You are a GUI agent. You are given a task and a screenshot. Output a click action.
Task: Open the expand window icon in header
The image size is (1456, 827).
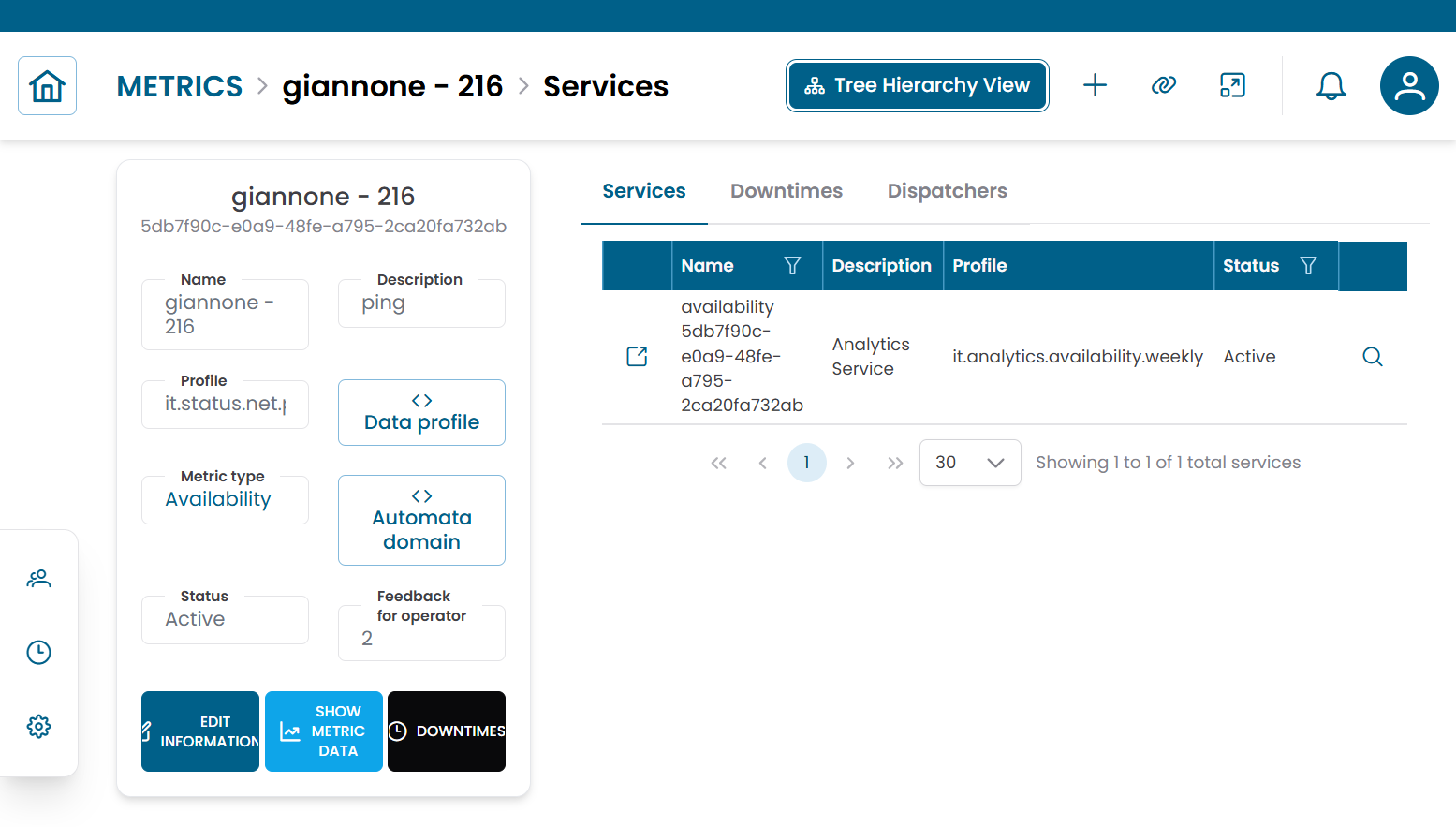tap(1232, 85)
